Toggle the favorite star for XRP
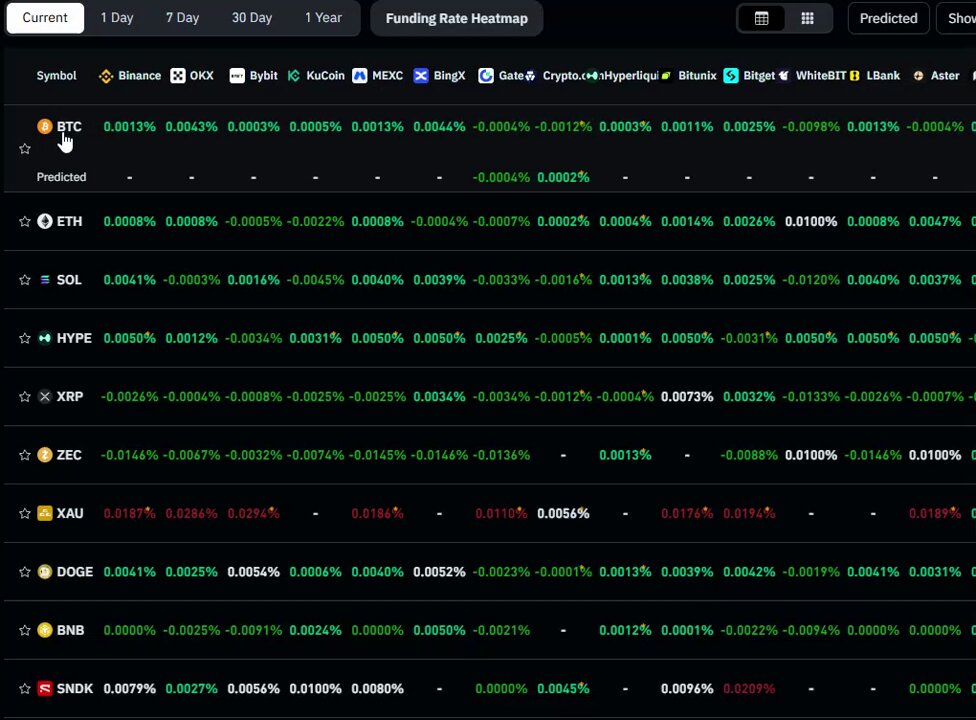976x720 pixels. pyautogui.click(x=25, y=397)
